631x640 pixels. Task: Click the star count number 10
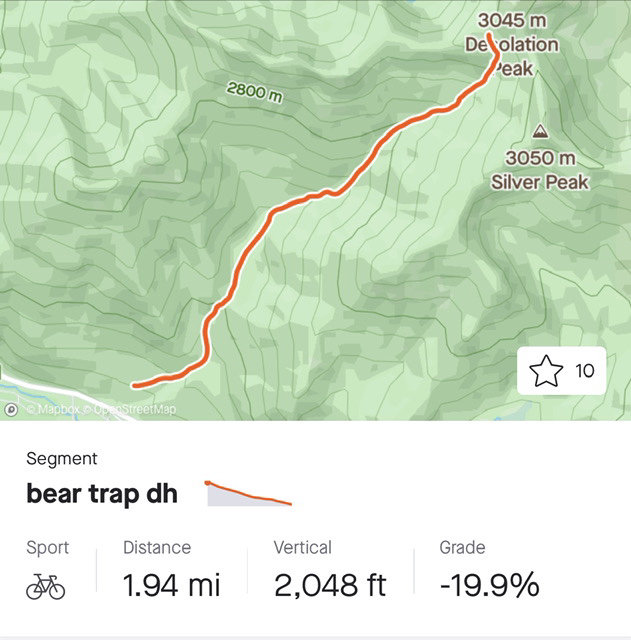(584, 371)
